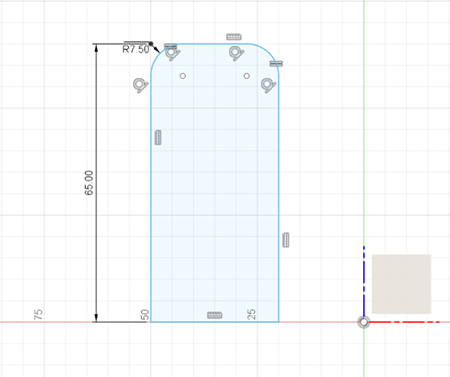
Task: Select the tangent icon inside the right edge
Action: pos(268,85)
